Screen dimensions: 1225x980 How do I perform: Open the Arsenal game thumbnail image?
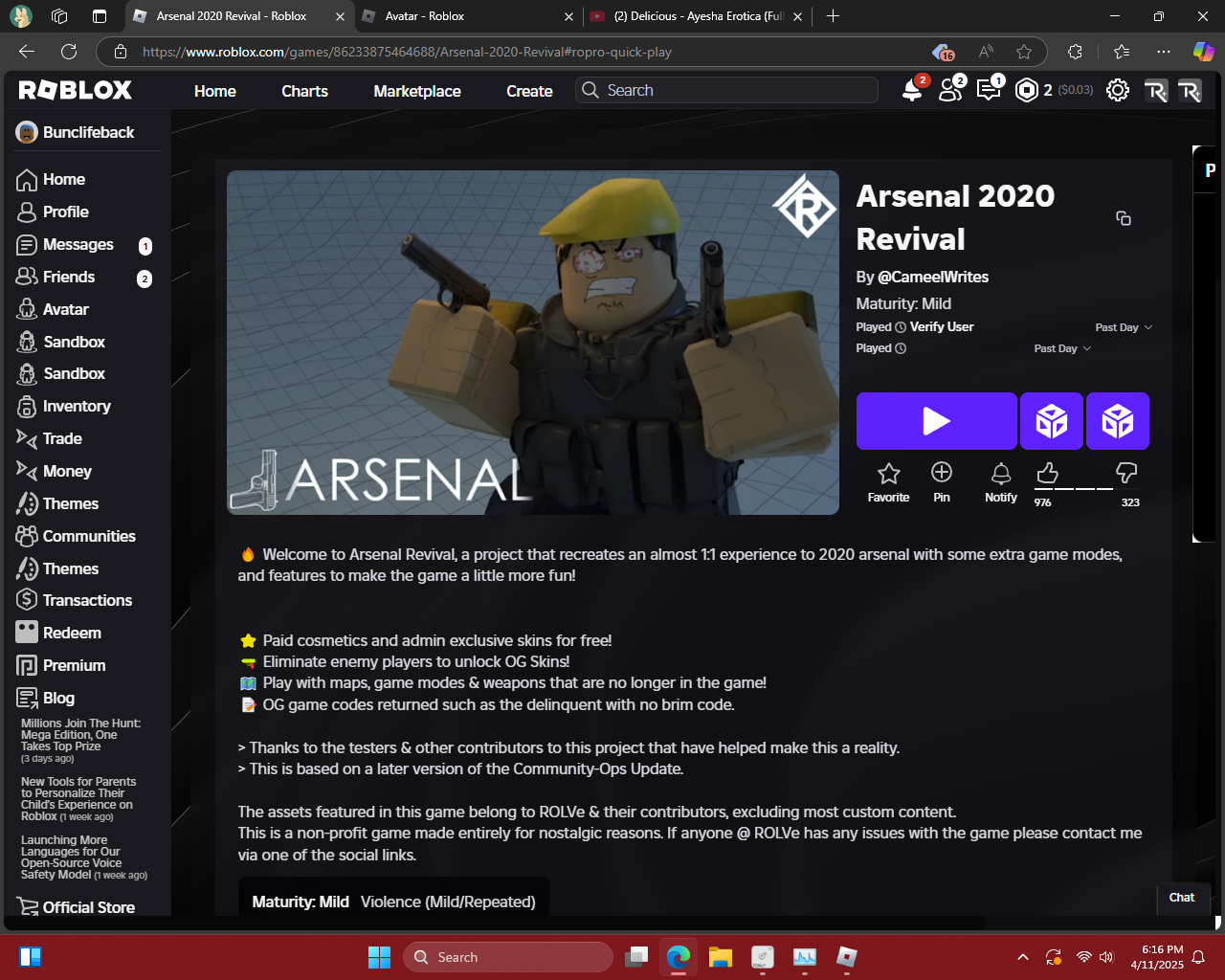[533, 343]
